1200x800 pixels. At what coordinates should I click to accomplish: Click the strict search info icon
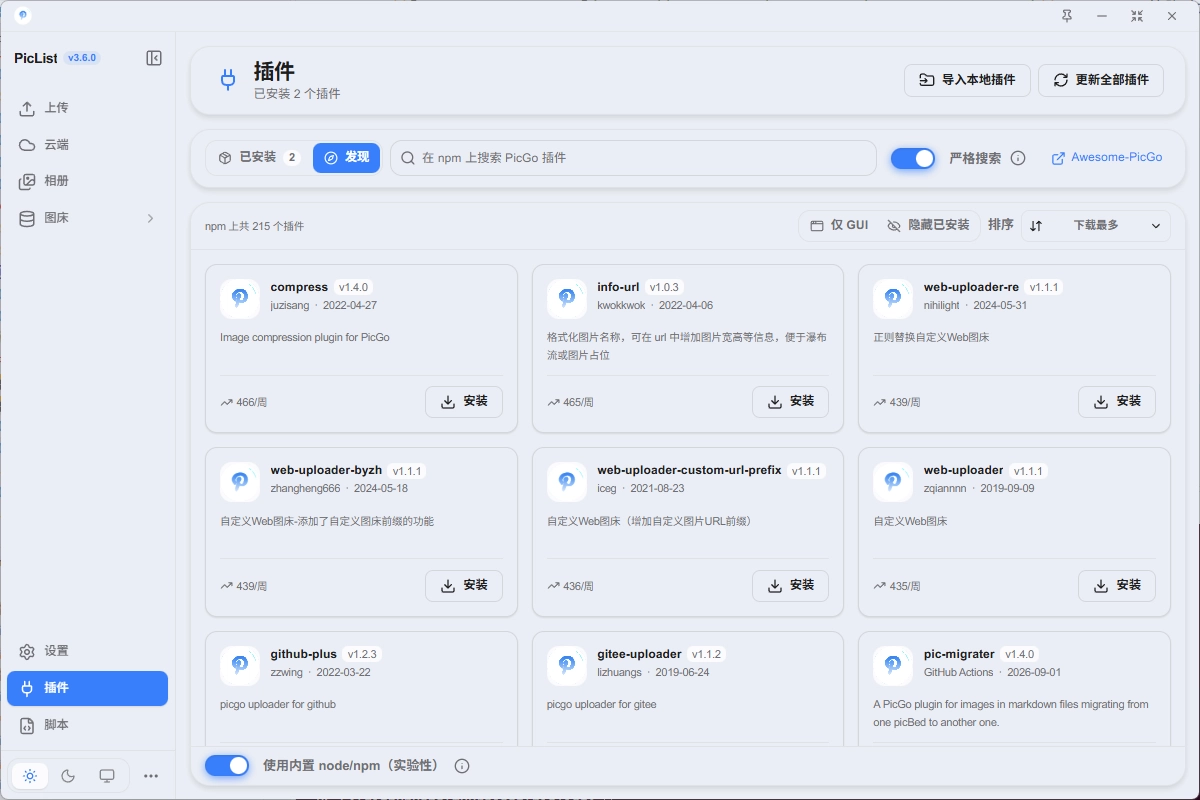coord(1018,158)
